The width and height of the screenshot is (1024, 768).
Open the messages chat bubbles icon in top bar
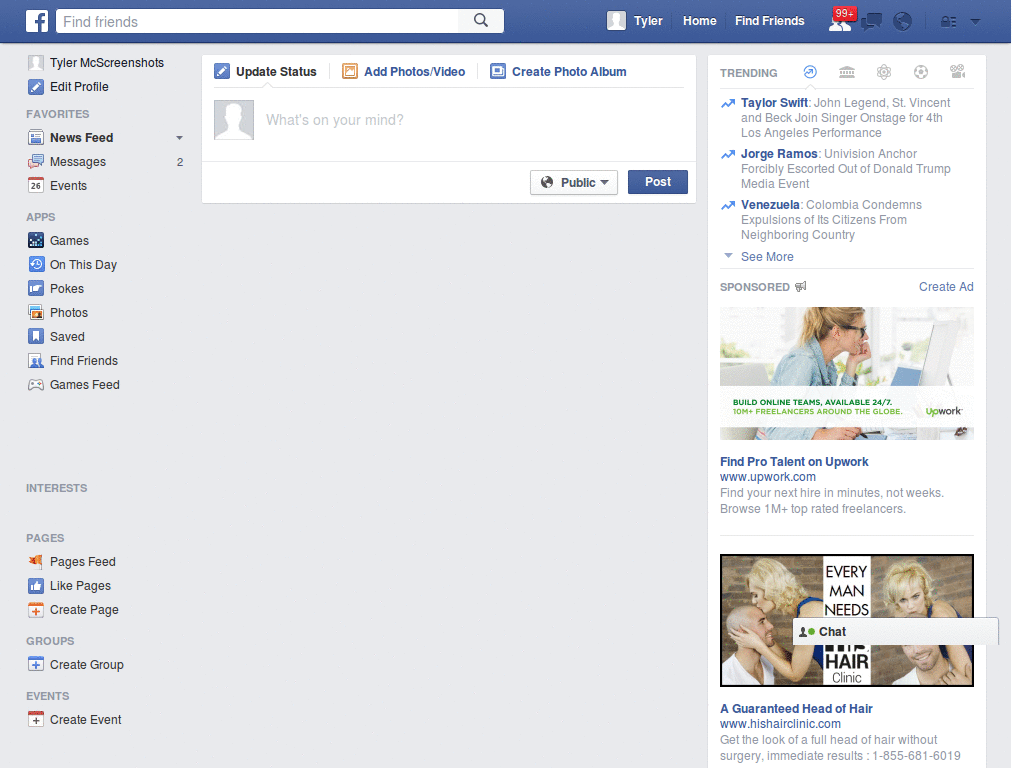tap(871, 22)
